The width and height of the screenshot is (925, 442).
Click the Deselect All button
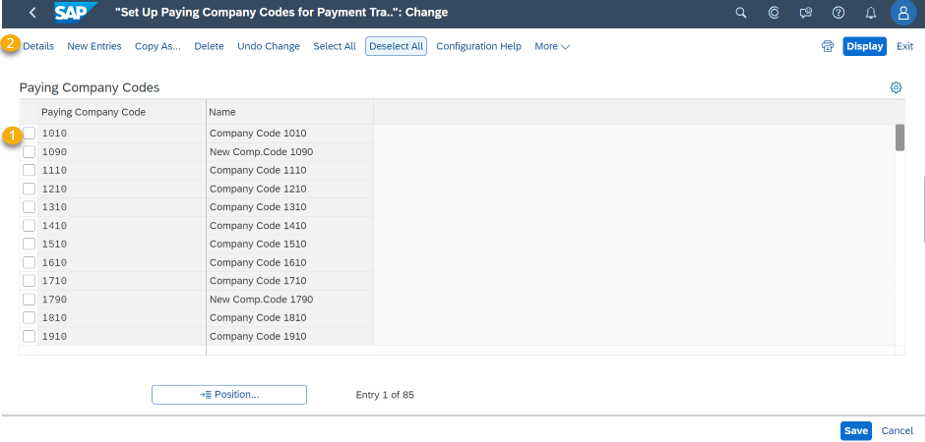click(x=396, y=46)
